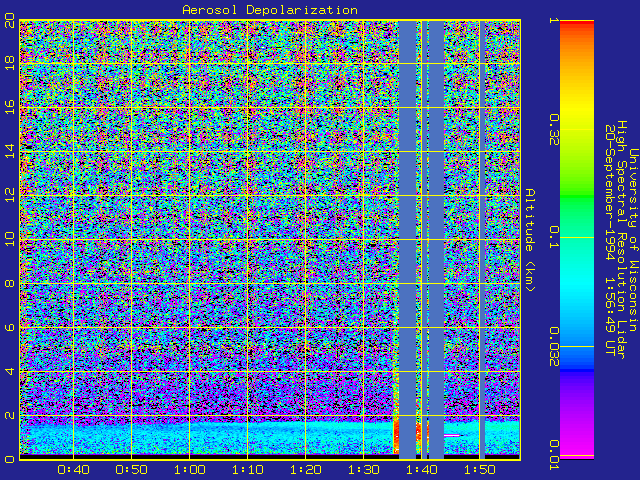
Task: Click the colorbar top value 1
Action: tap(553, 20)
